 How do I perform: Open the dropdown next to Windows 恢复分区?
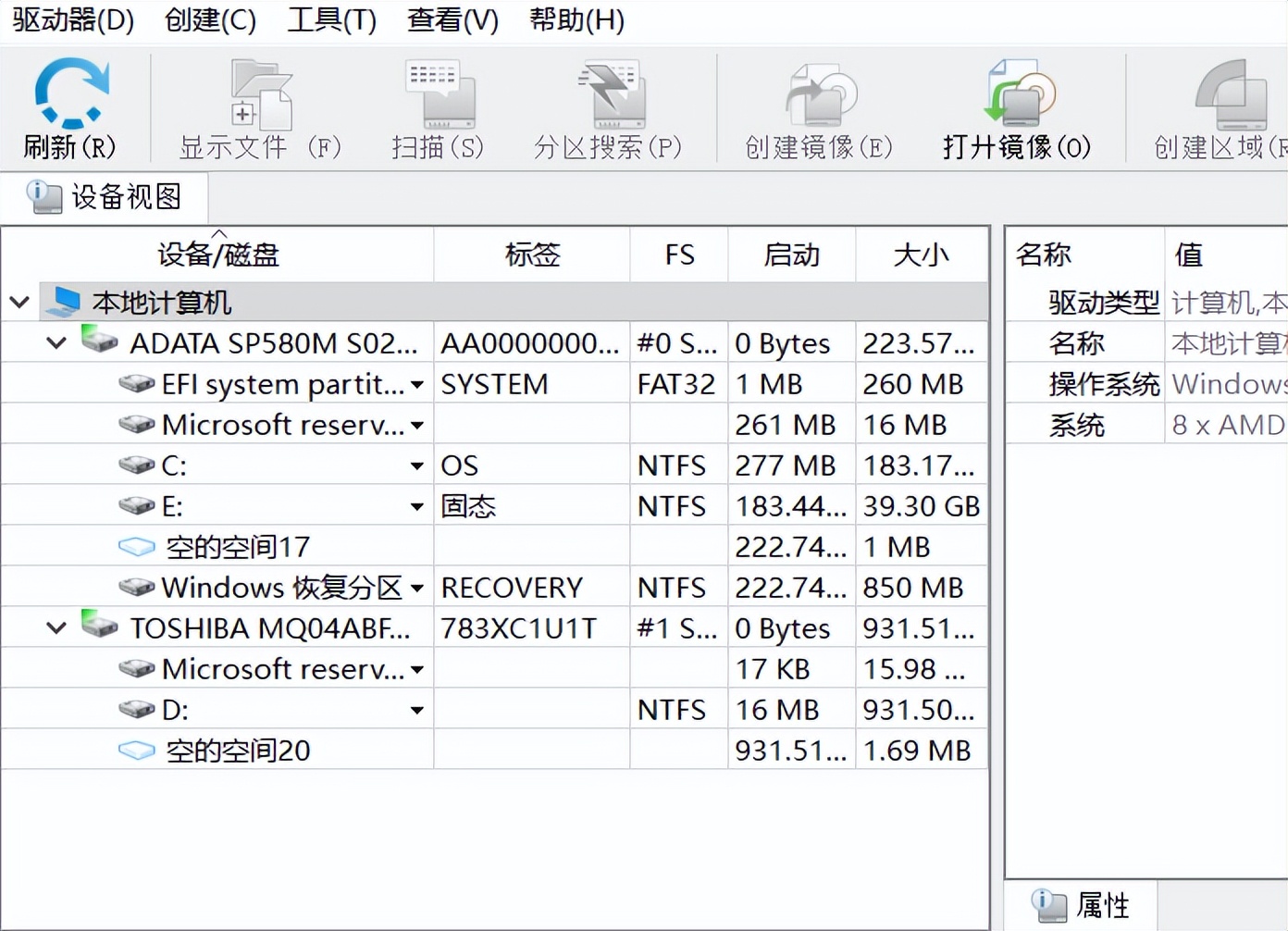(418, 587)
